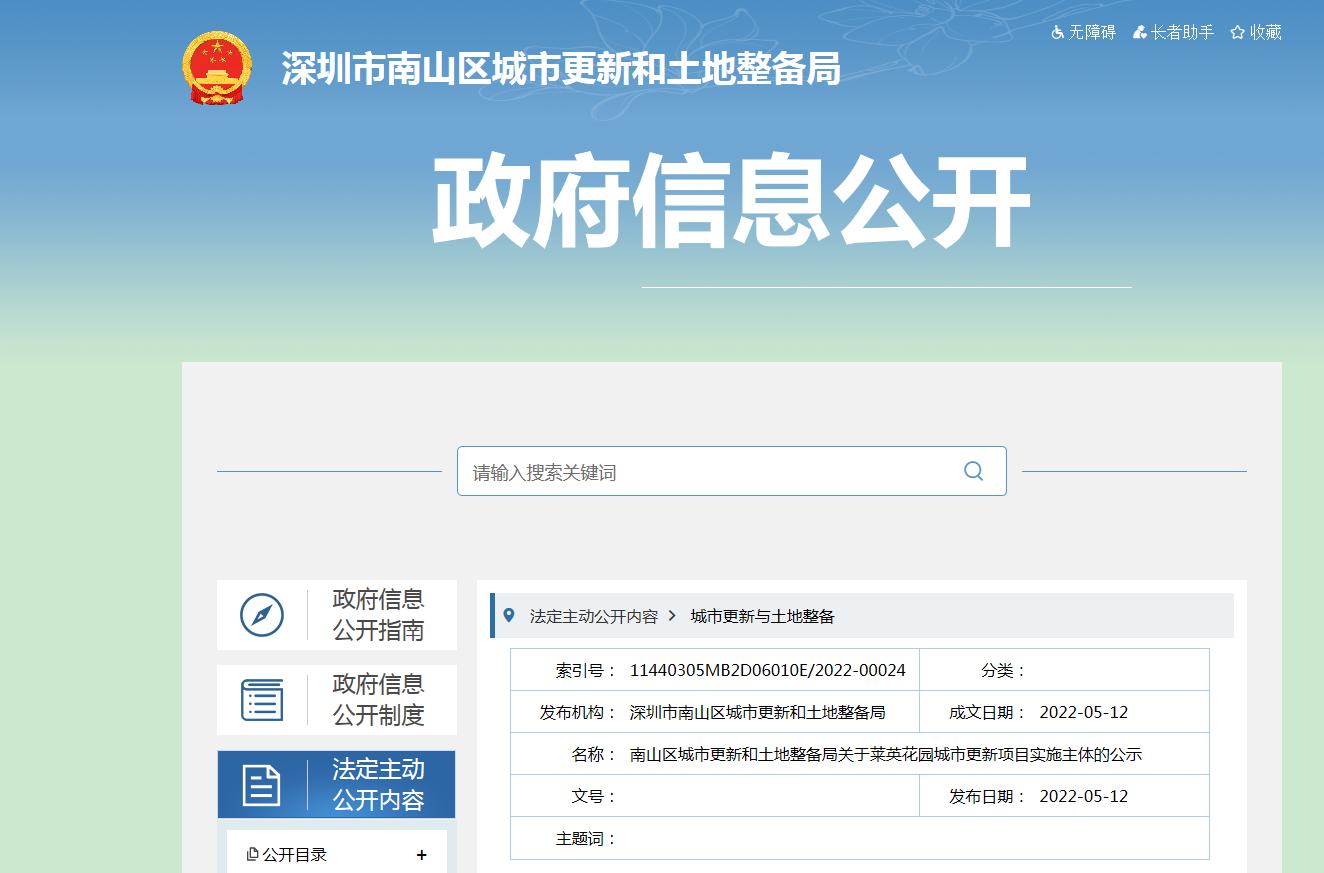This screenshot has width=1324, height=873.
Task: Focus the 请输入搜索关键词 search box
Action: click(710, 472)
